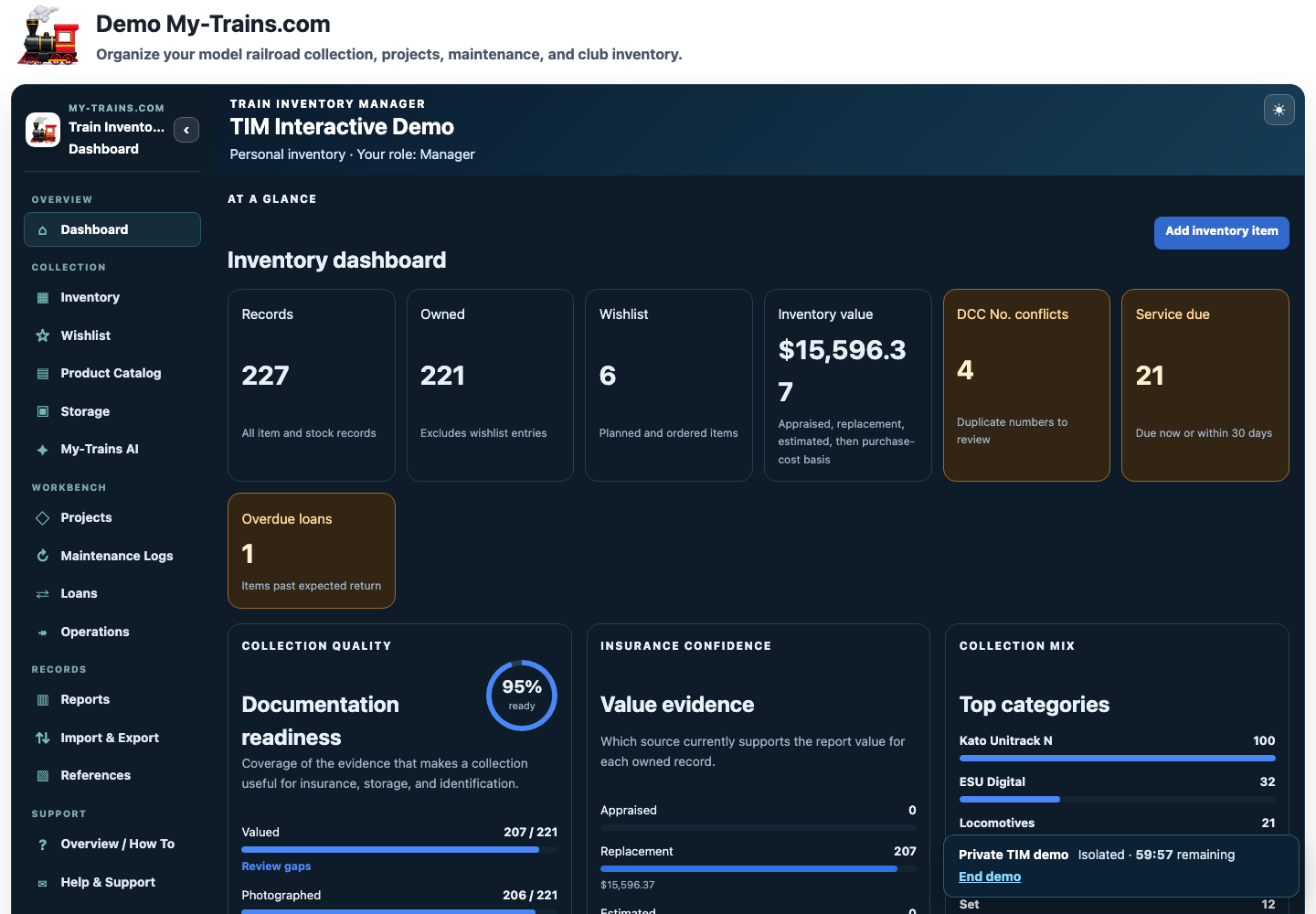
Task: Click the Maintenance Logs refresh icon
Action: [42, 556]
